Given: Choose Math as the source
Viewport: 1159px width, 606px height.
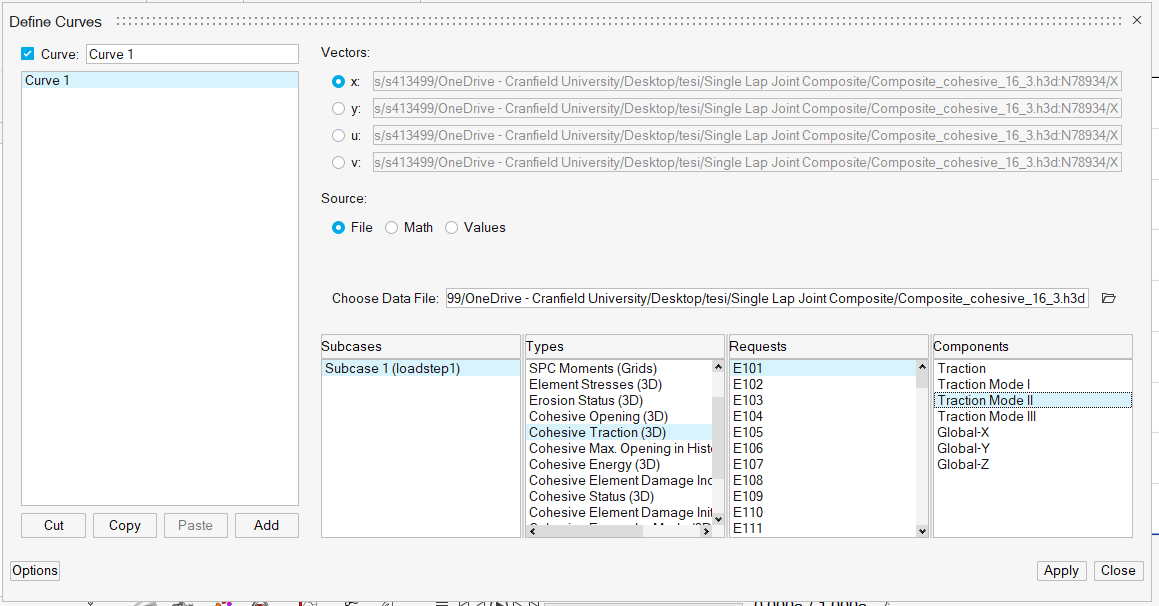Looking at the screenshot, I should click(392, 228).
